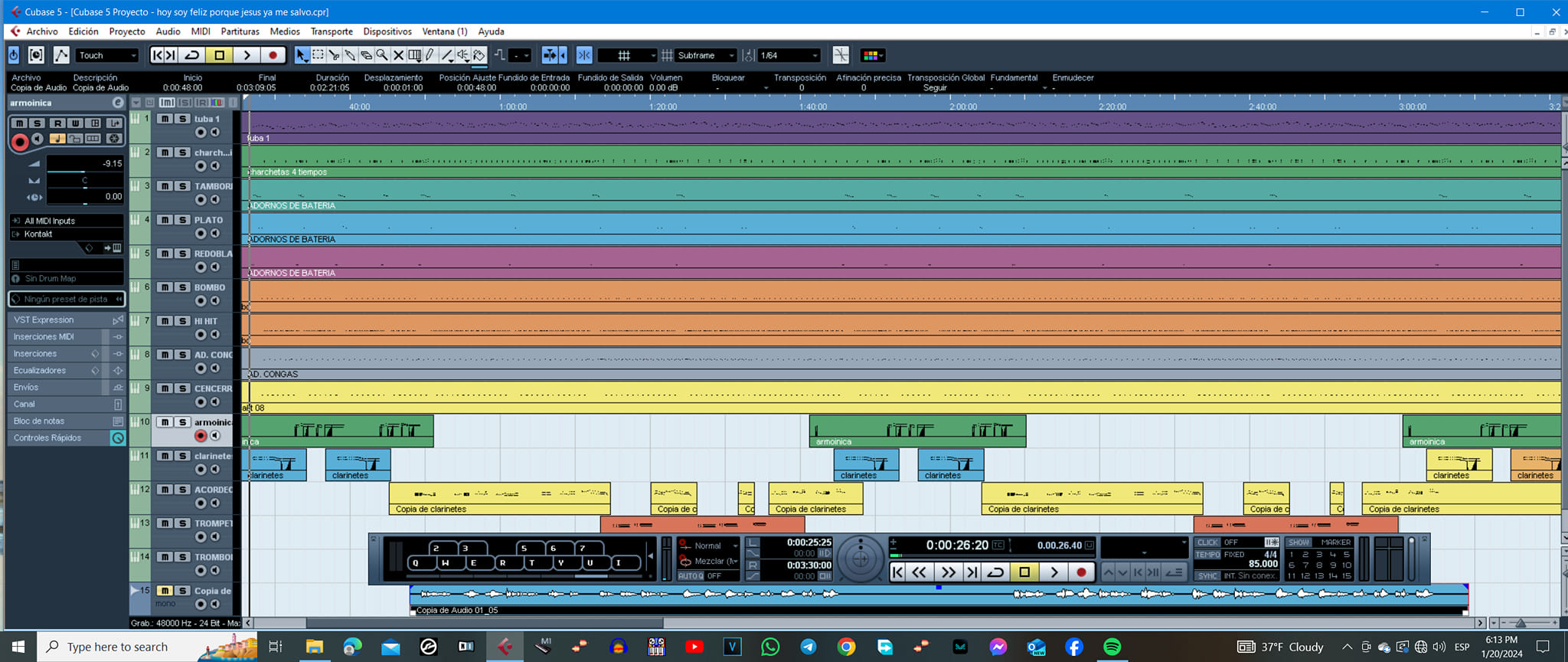
Task: Open the Partituras menu
Action: click(x=240, y=31)
